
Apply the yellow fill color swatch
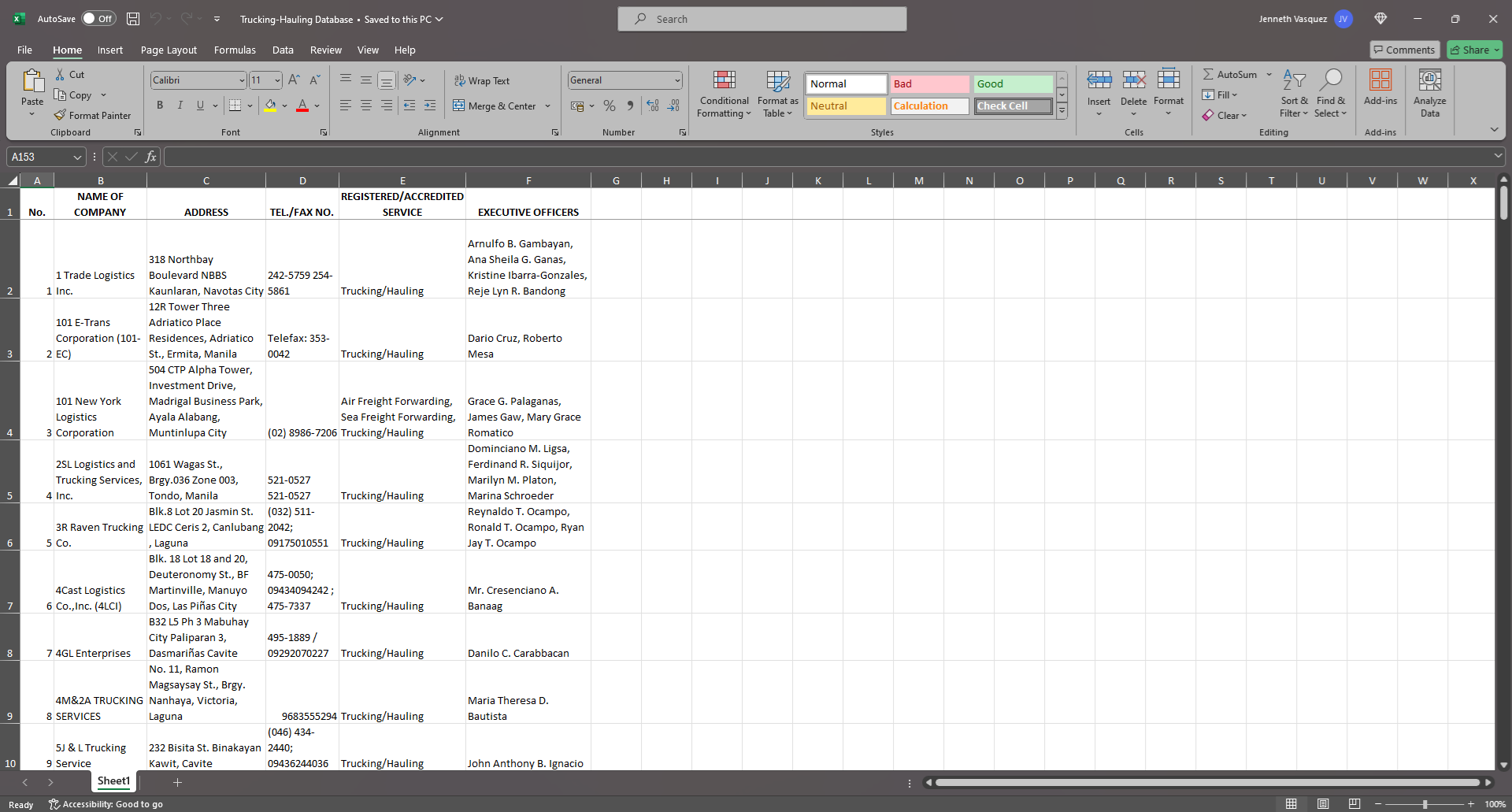coord(270,106)
